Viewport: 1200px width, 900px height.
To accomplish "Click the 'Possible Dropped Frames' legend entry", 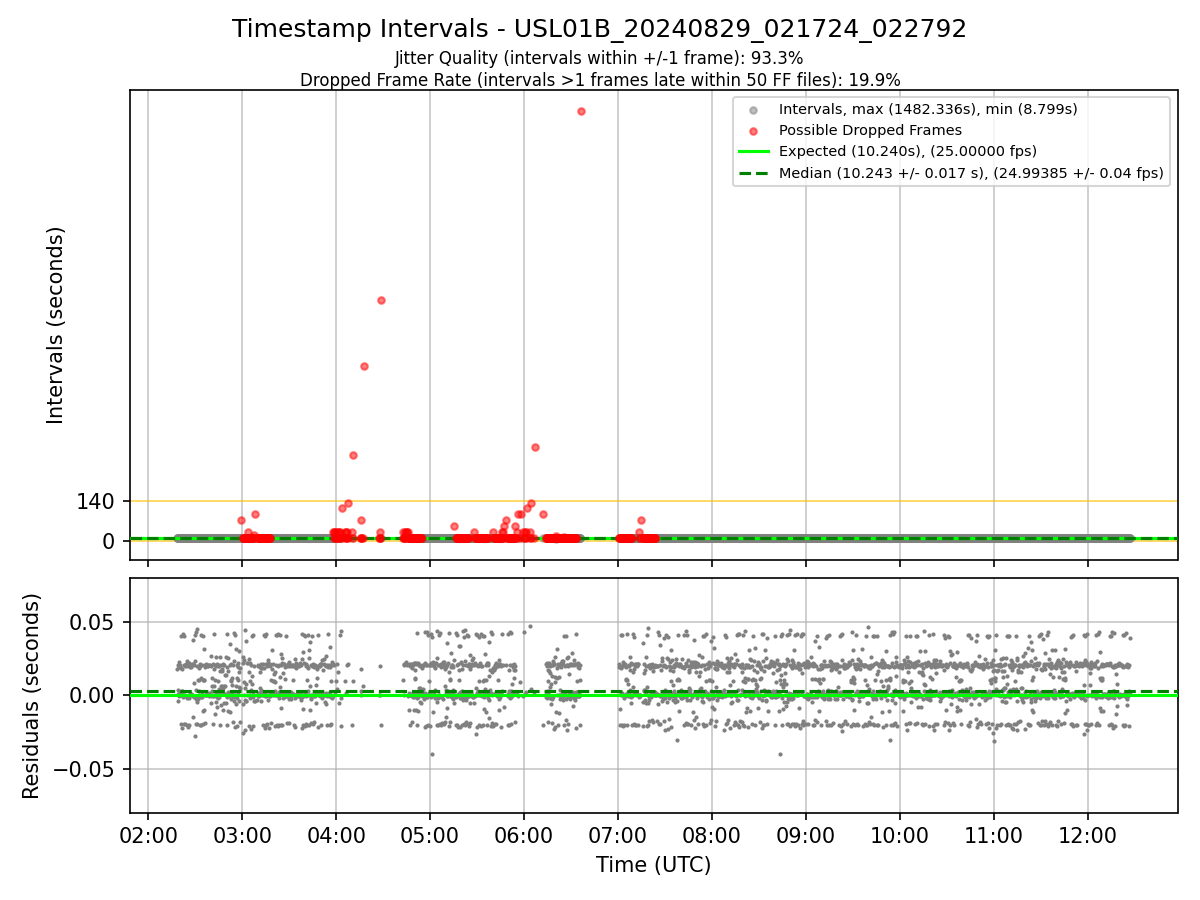I will (x=870, y=130).
